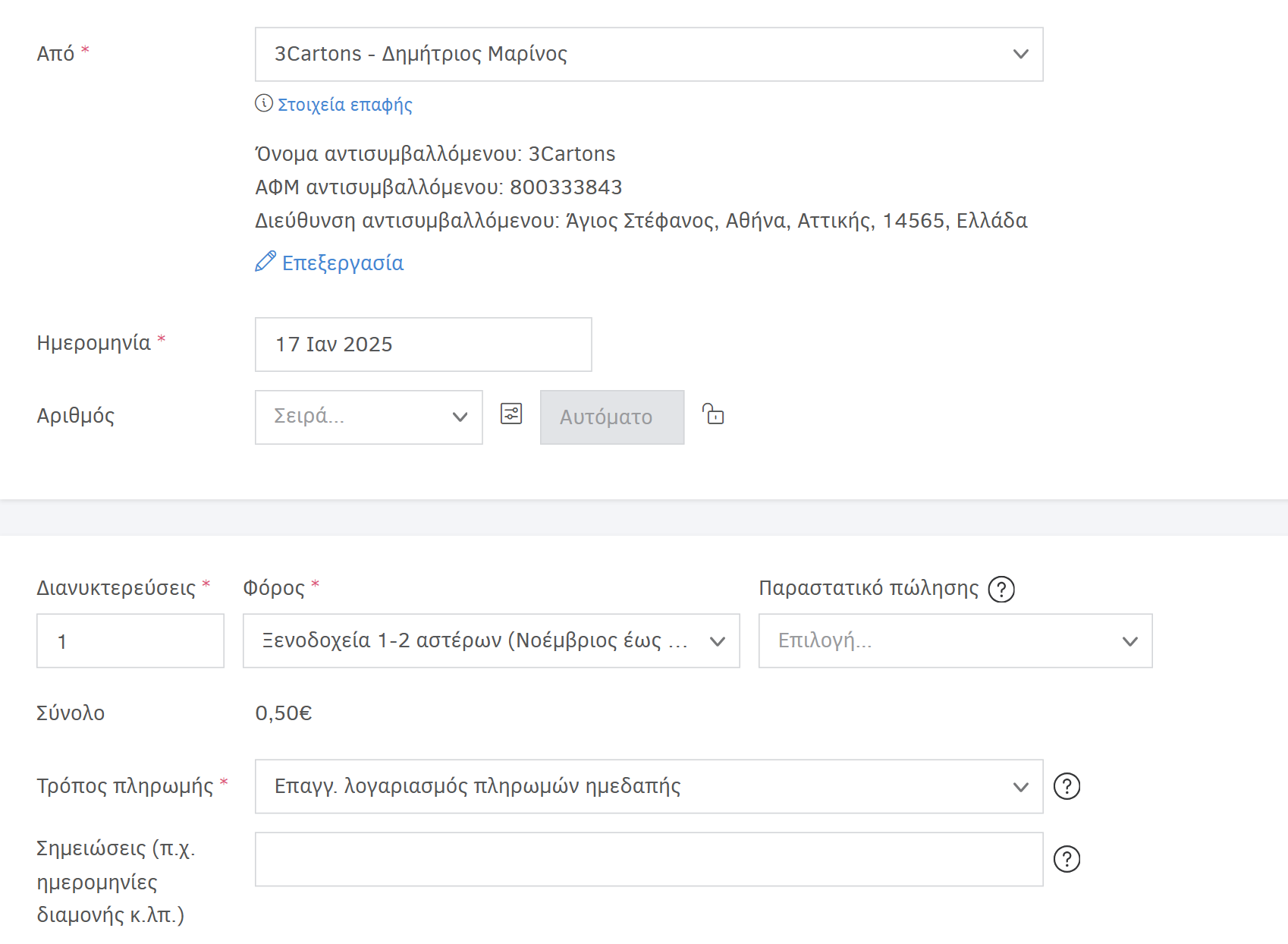
Task: Click the pencil icon next to Επεξεργασία
Action: pos(265,261)
